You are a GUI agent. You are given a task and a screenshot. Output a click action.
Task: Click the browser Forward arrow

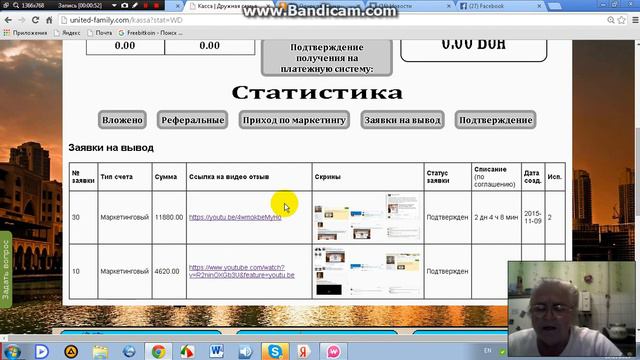[22, 20]
